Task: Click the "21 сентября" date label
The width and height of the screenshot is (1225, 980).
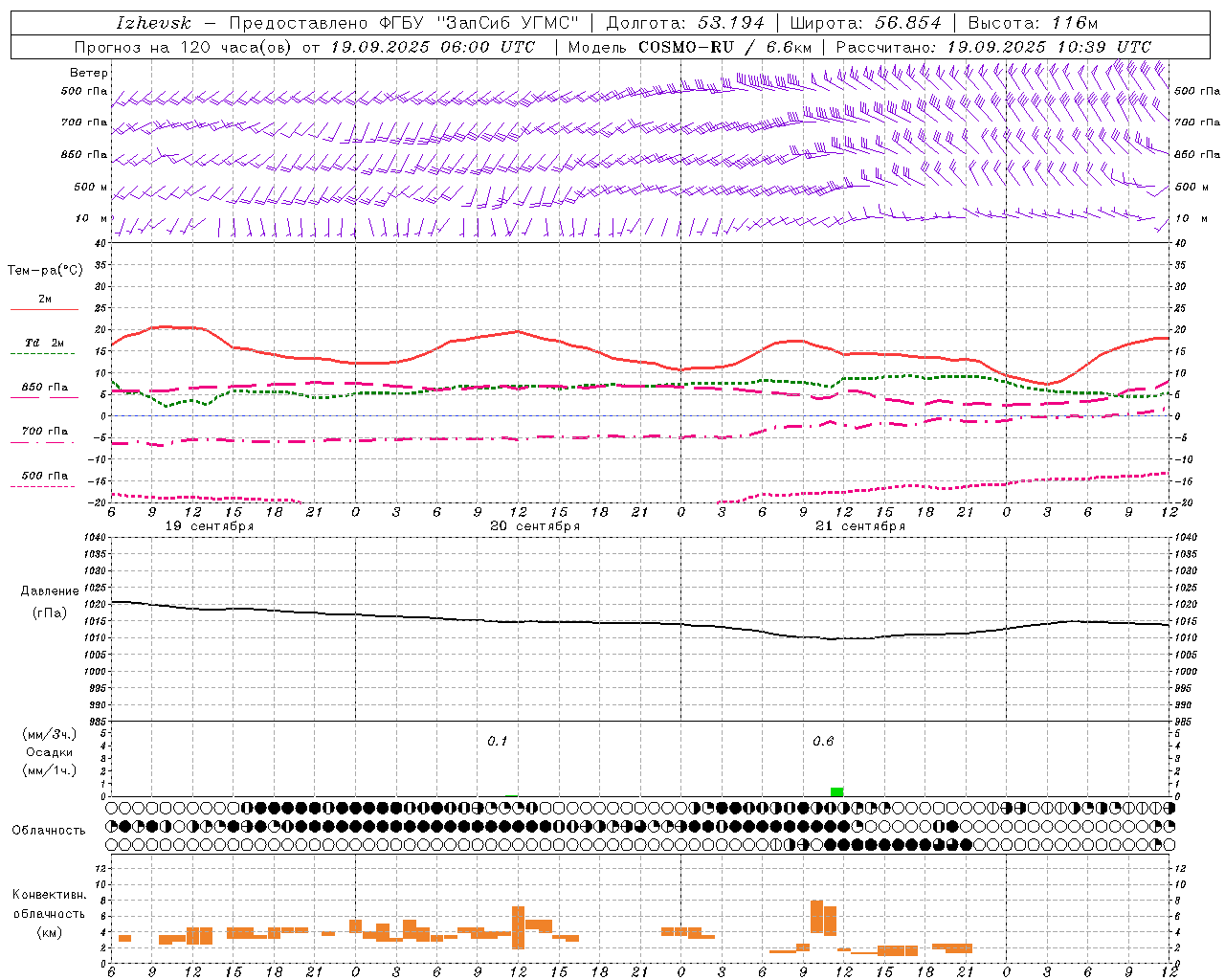Action: 860,526
